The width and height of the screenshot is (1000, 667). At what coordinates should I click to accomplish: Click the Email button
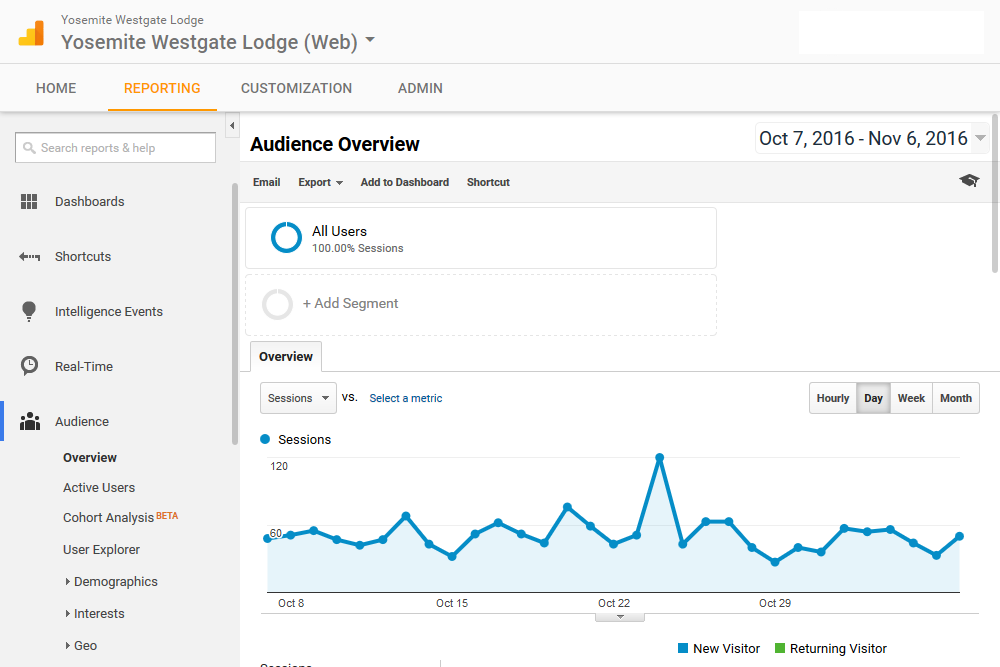[267, 182]
